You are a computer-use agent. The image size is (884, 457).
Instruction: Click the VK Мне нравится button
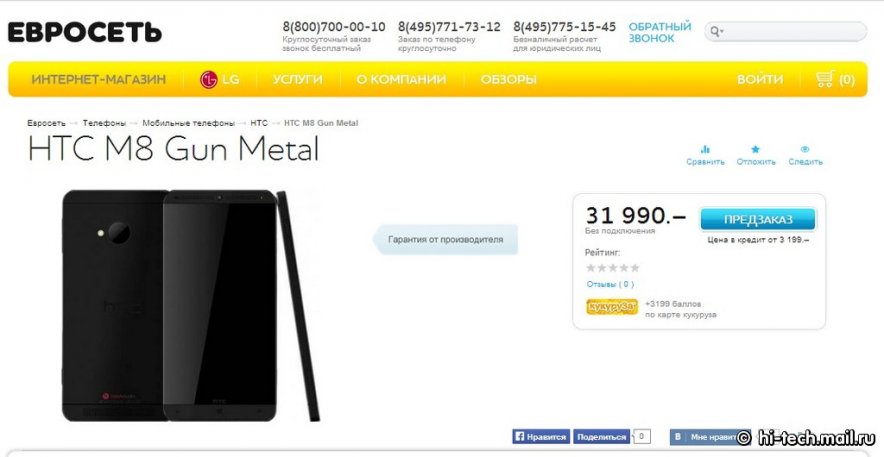tap(704, 437)
